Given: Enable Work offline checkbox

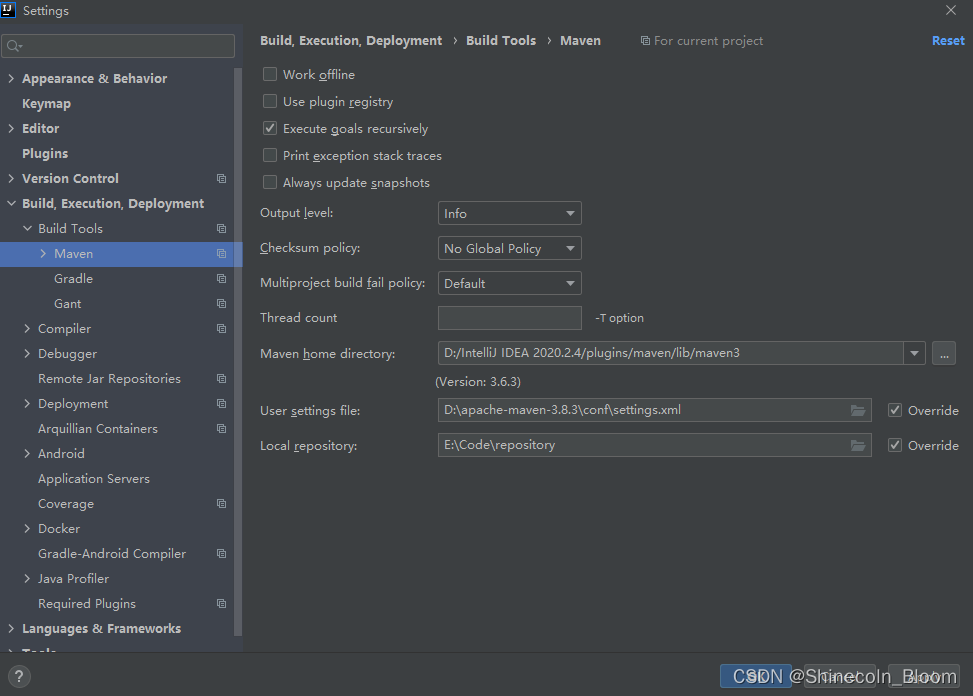Looking at the screenshot, I should click(270, 74).
